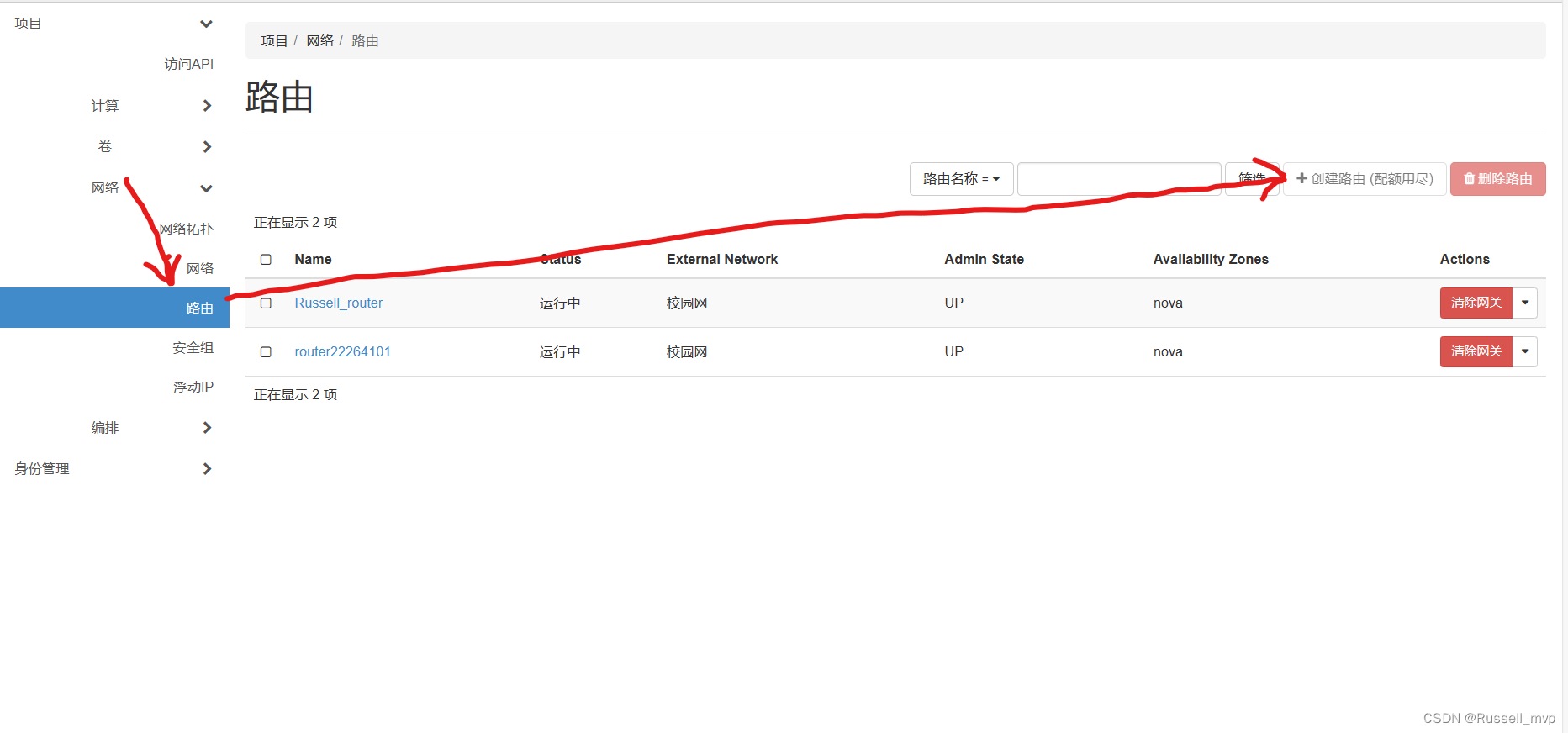Expand the 卷 section chevron
The image size is (1568, 733).
(x=207, y=146)
